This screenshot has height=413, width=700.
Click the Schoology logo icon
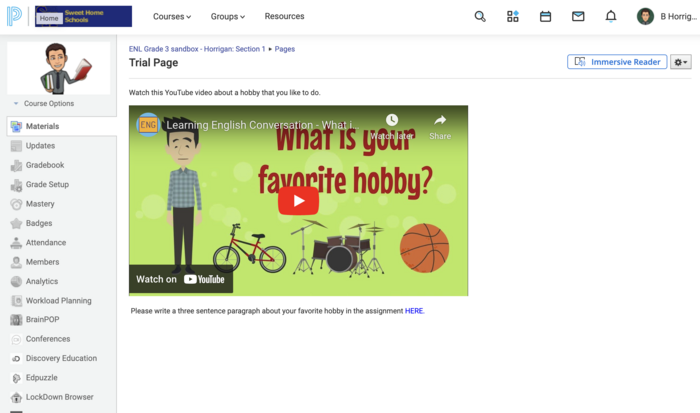[16, 16]
